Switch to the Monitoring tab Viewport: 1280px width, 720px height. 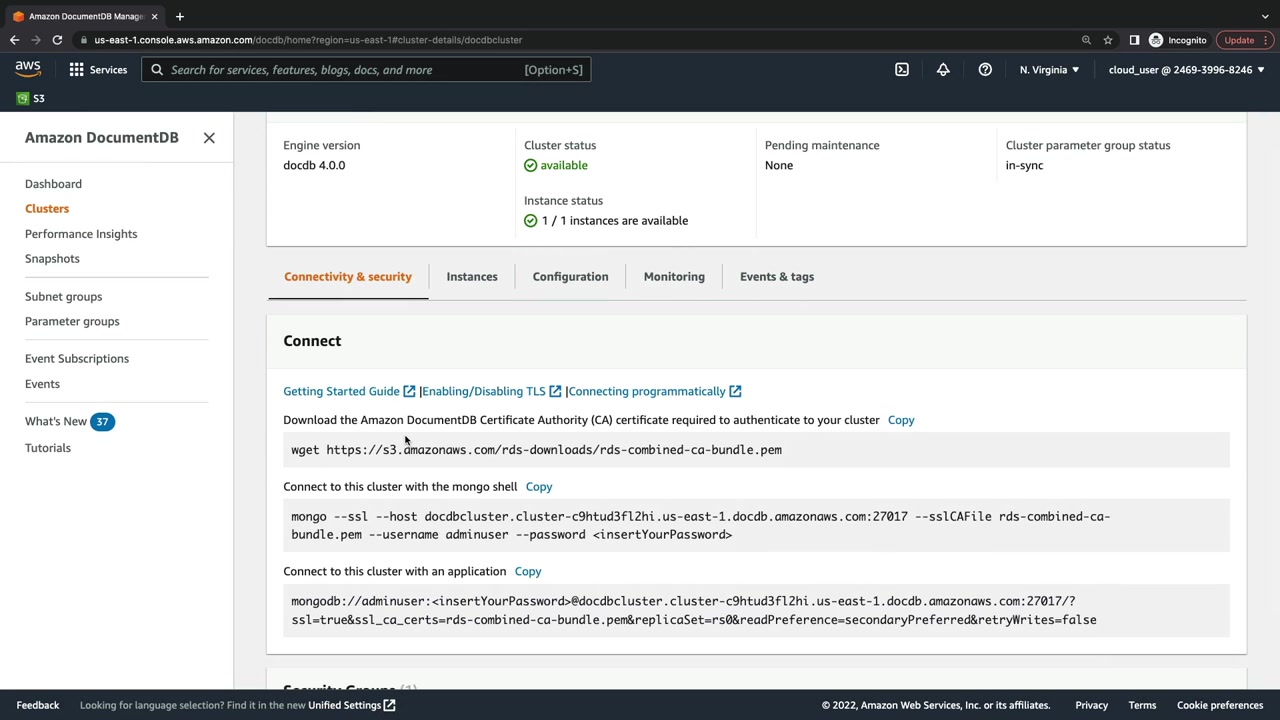pyautogui.click(x=674, y=277)
